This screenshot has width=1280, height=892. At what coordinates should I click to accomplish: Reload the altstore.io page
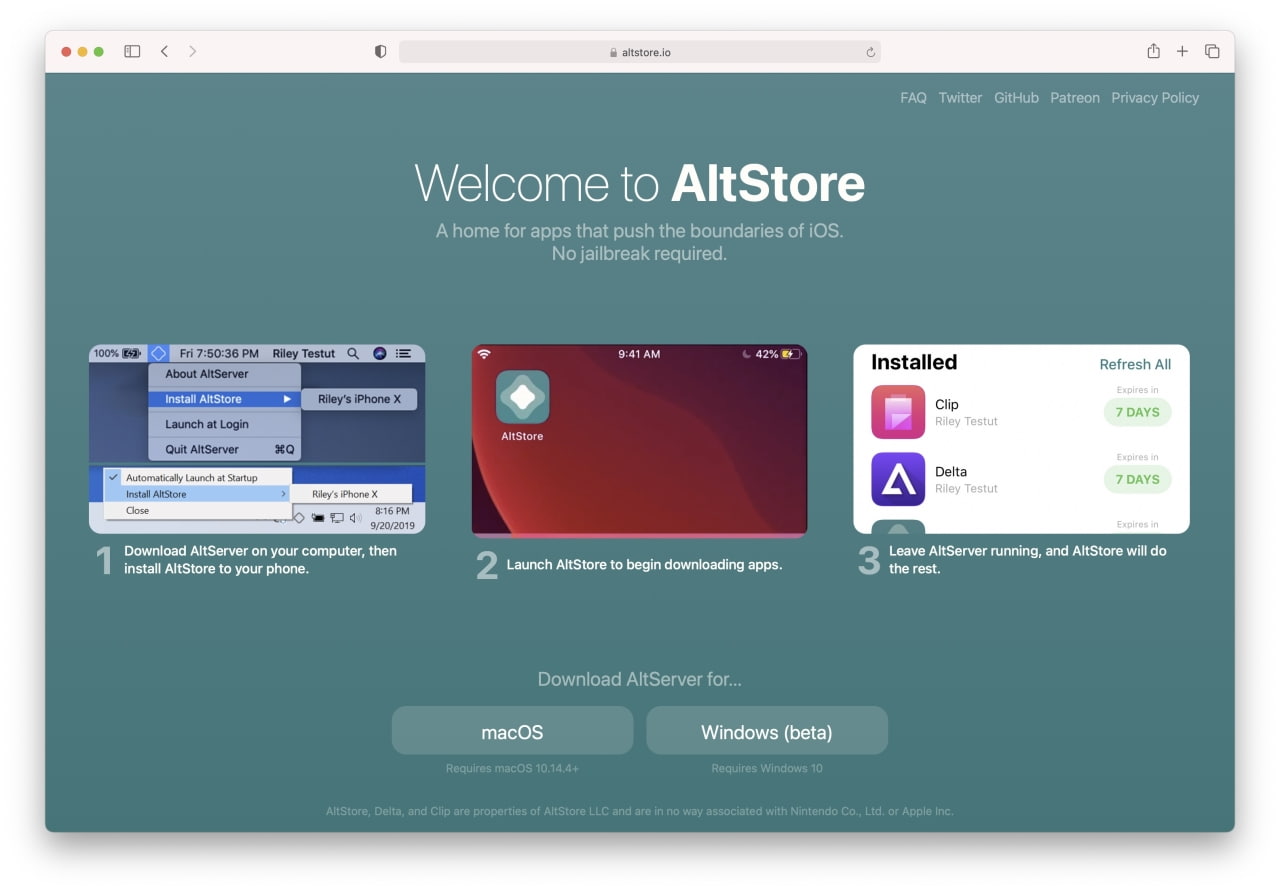tap(871, 52)
